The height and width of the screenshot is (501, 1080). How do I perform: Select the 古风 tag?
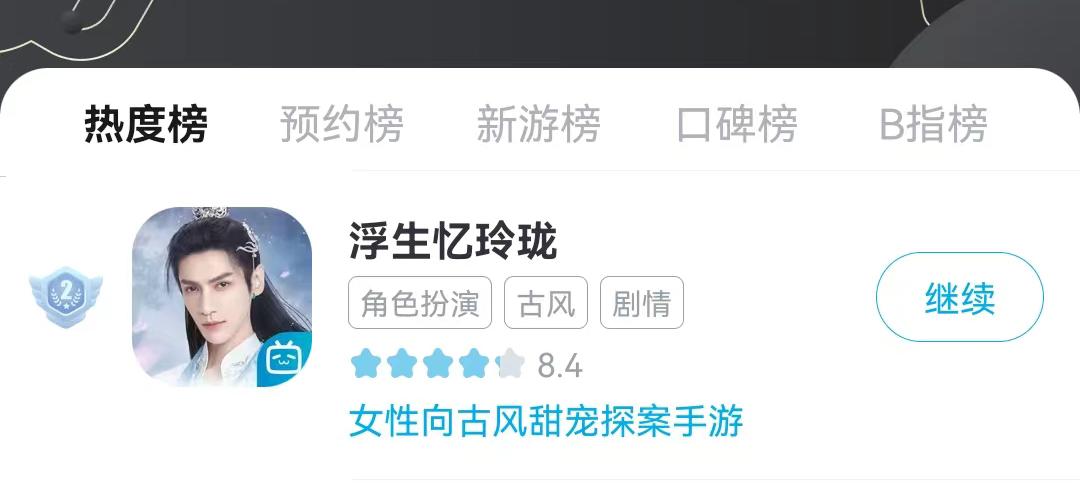[546, 303]
